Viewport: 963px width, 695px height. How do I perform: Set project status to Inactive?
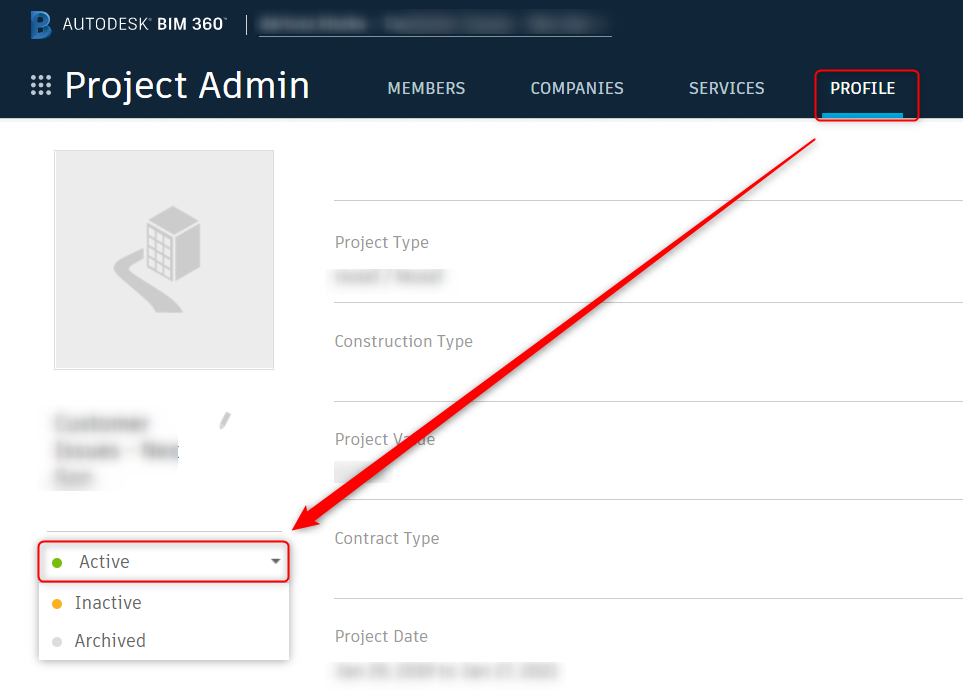click(x=109, y=602)
